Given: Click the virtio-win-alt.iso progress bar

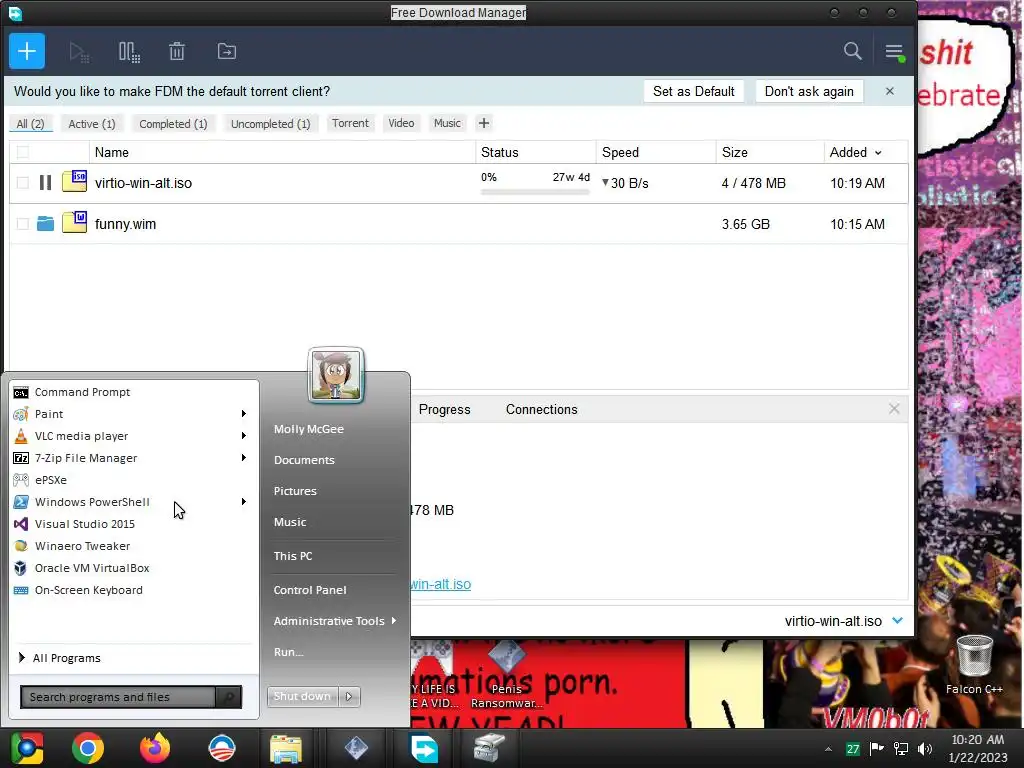Looking at the screenshot, I should click(535, 192).
